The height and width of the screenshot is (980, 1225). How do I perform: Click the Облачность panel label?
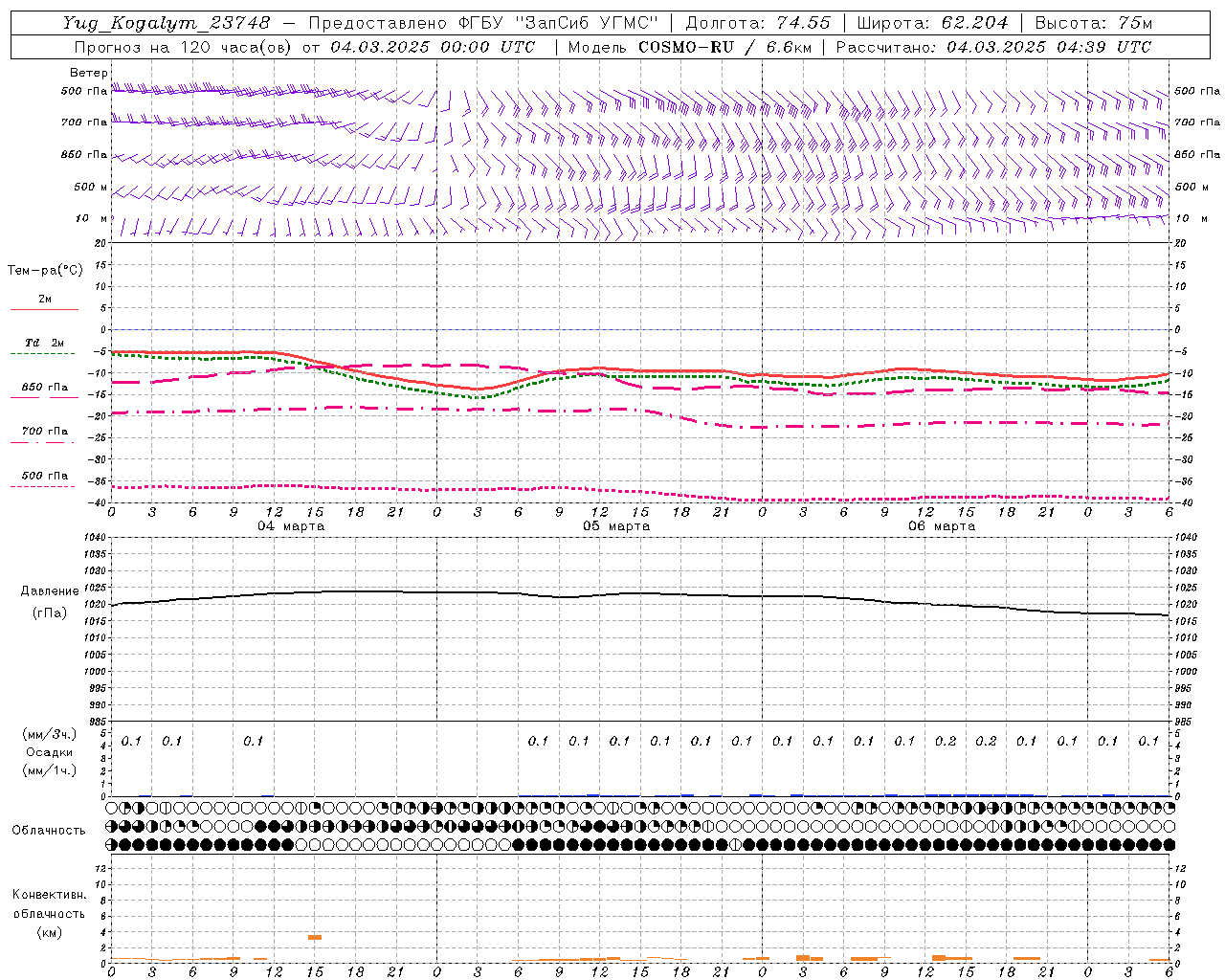click(49, 831)
